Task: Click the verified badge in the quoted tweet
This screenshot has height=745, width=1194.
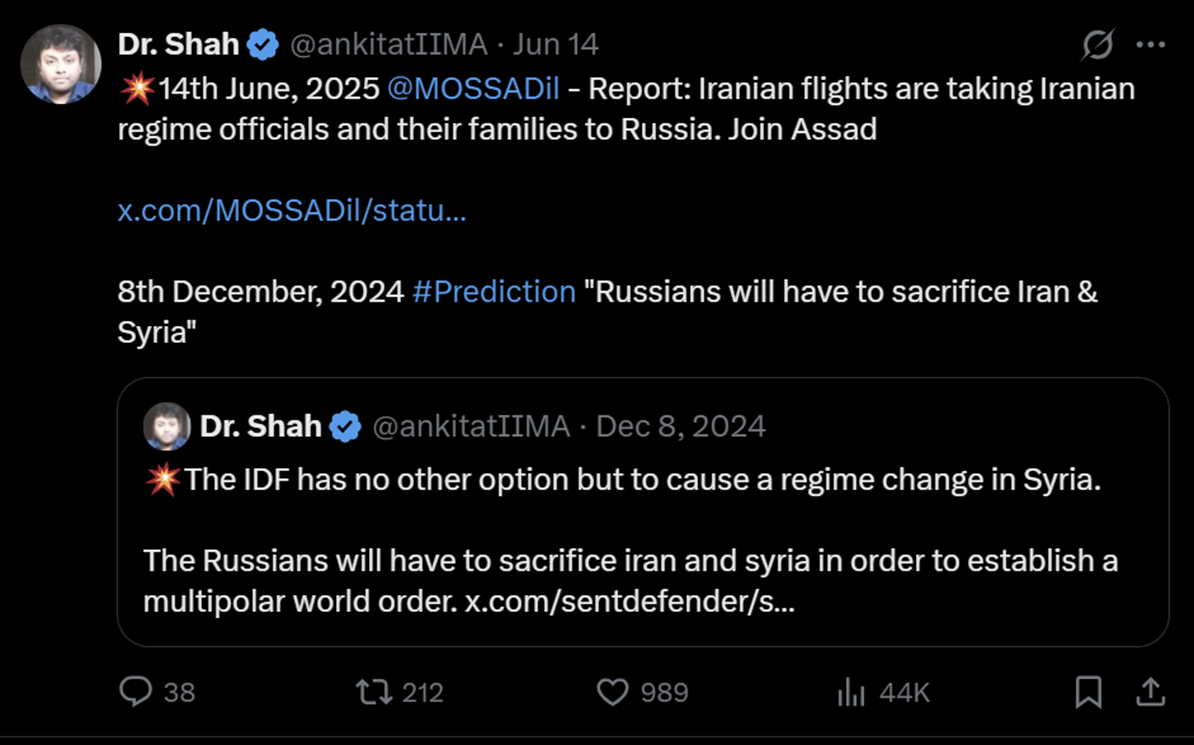Action: click(x=345, y=425)
